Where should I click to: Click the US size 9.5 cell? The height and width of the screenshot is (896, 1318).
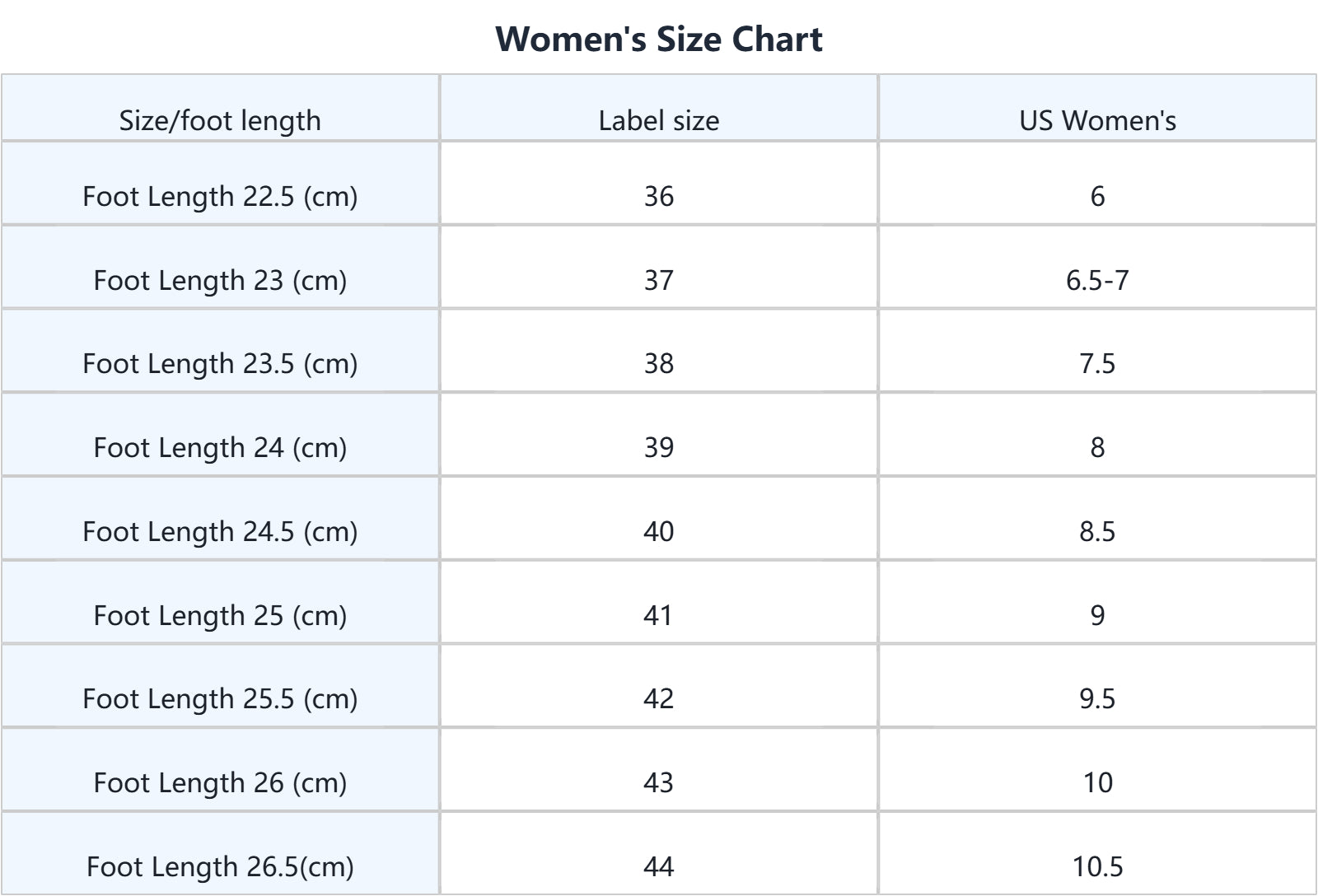tap(1097, 698)
